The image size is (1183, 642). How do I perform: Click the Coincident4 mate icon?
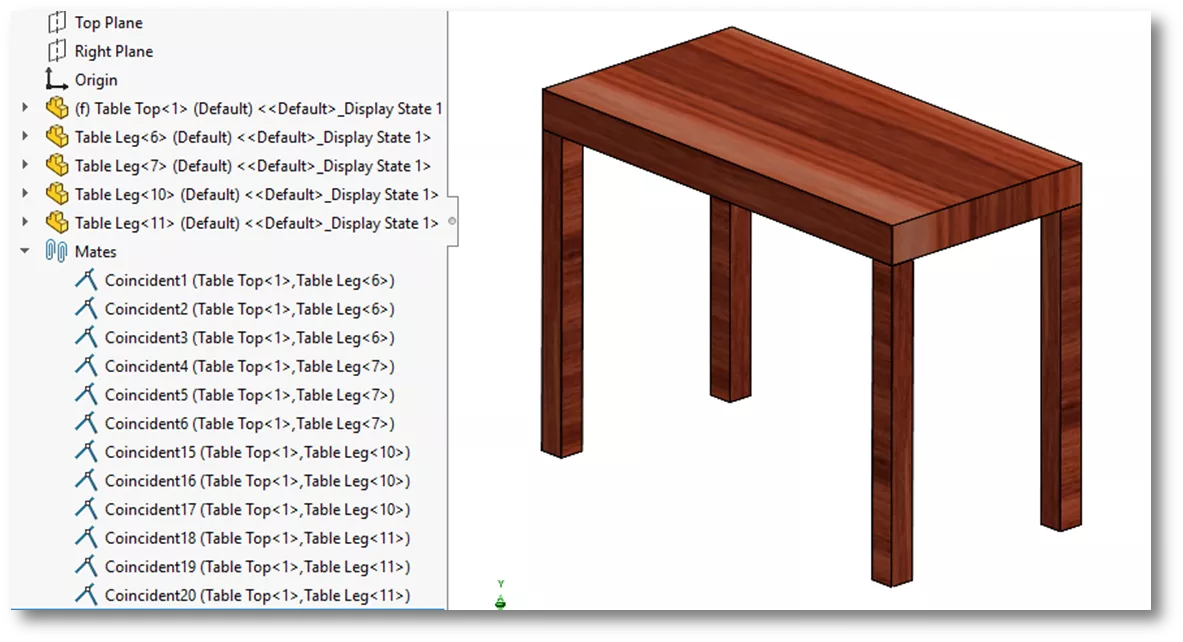[x=87, y=366]
